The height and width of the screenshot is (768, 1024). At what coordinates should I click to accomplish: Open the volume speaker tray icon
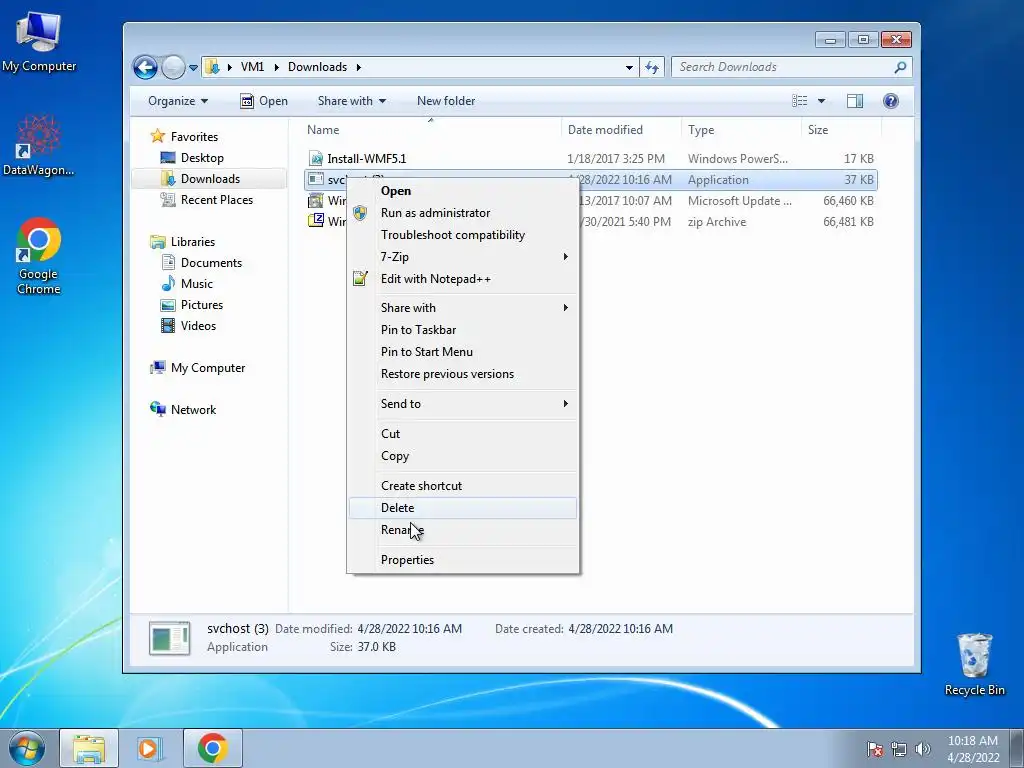click(x=923, y=749)
